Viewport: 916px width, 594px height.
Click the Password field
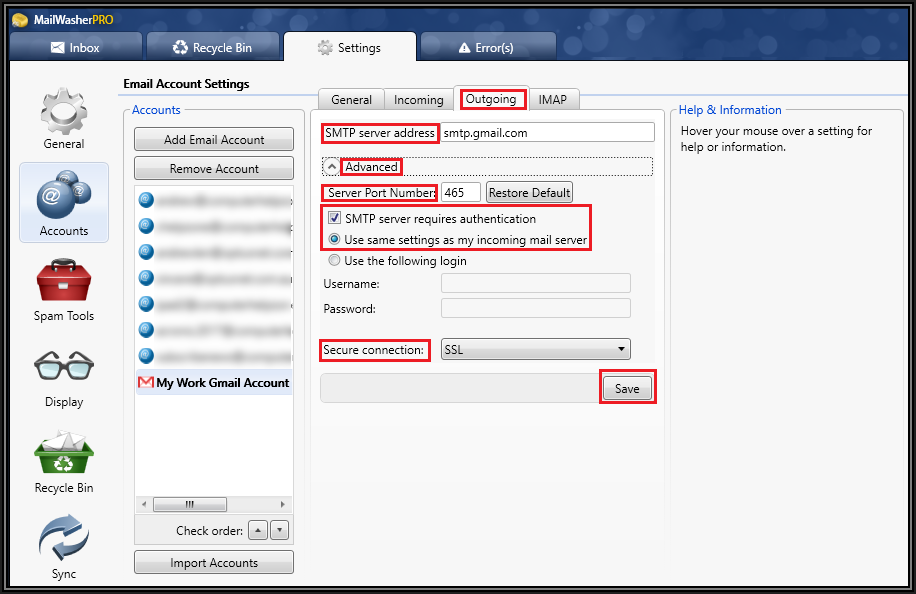tap(536, 308)
